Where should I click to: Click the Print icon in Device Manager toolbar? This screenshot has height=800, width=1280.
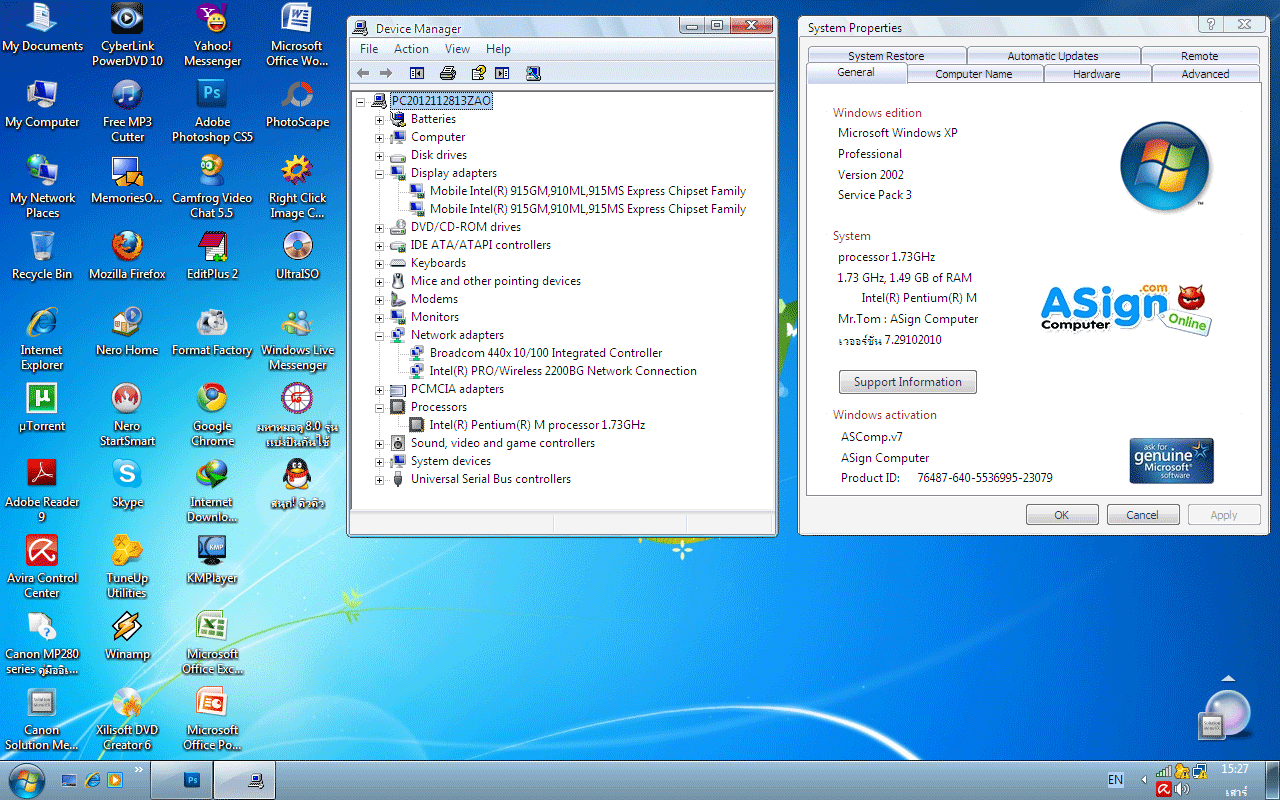pos(448,73)
